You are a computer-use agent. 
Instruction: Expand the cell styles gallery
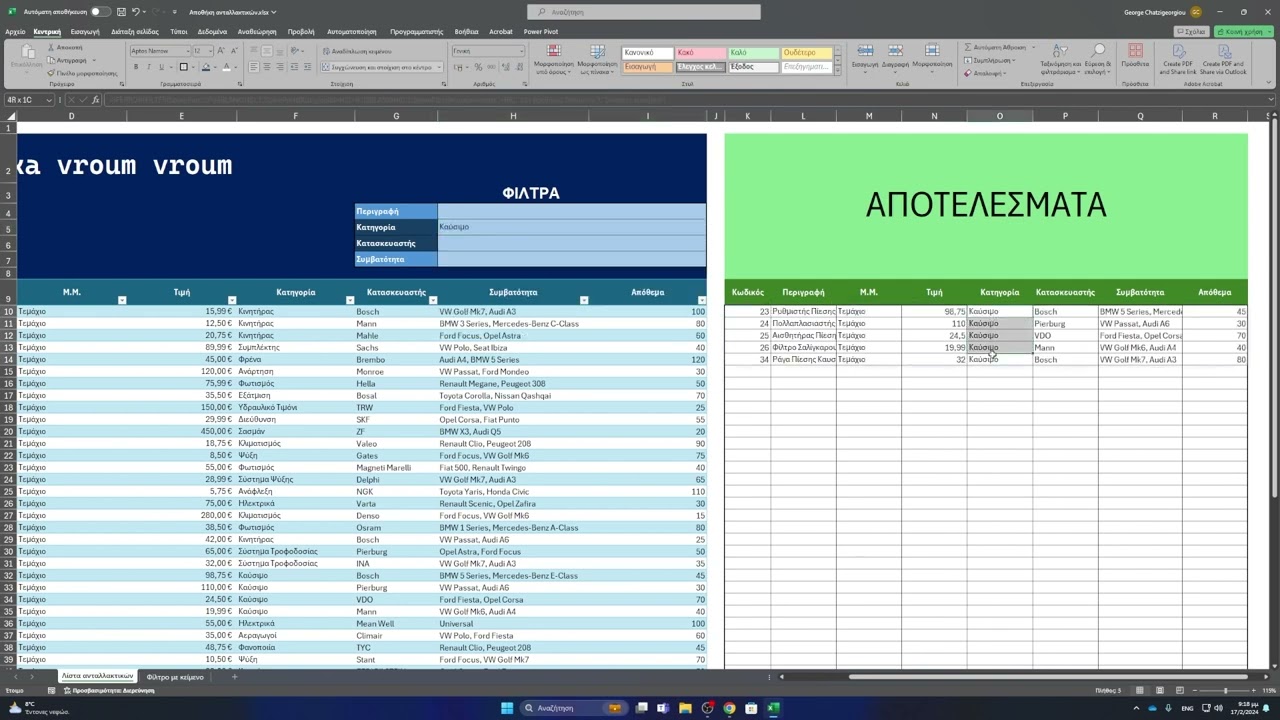coord(838,70)
